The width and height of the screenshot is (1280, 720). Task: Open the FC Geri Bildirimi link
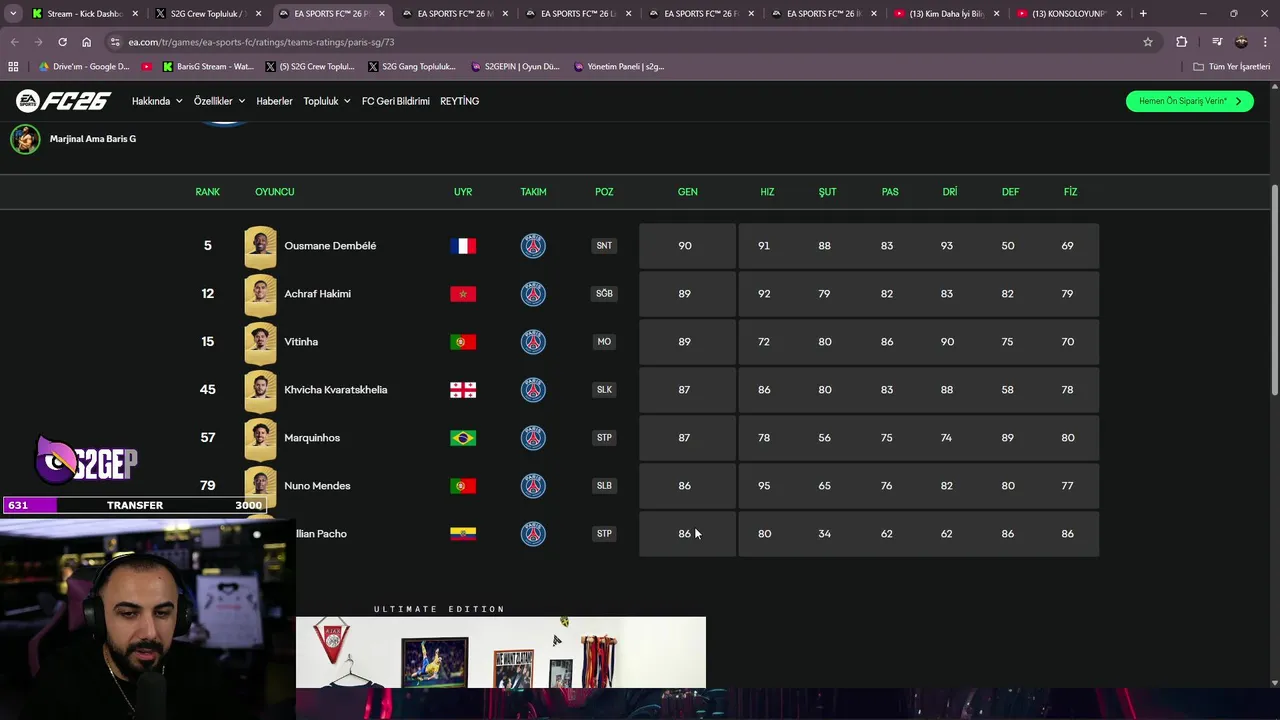[396, 101]
